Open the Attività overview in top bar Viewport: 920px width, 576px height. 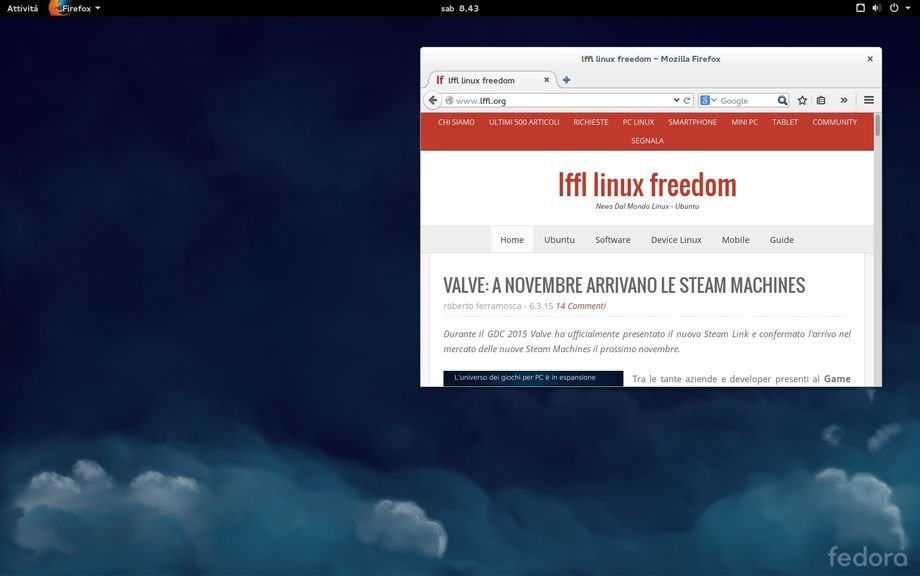point(22,8)
